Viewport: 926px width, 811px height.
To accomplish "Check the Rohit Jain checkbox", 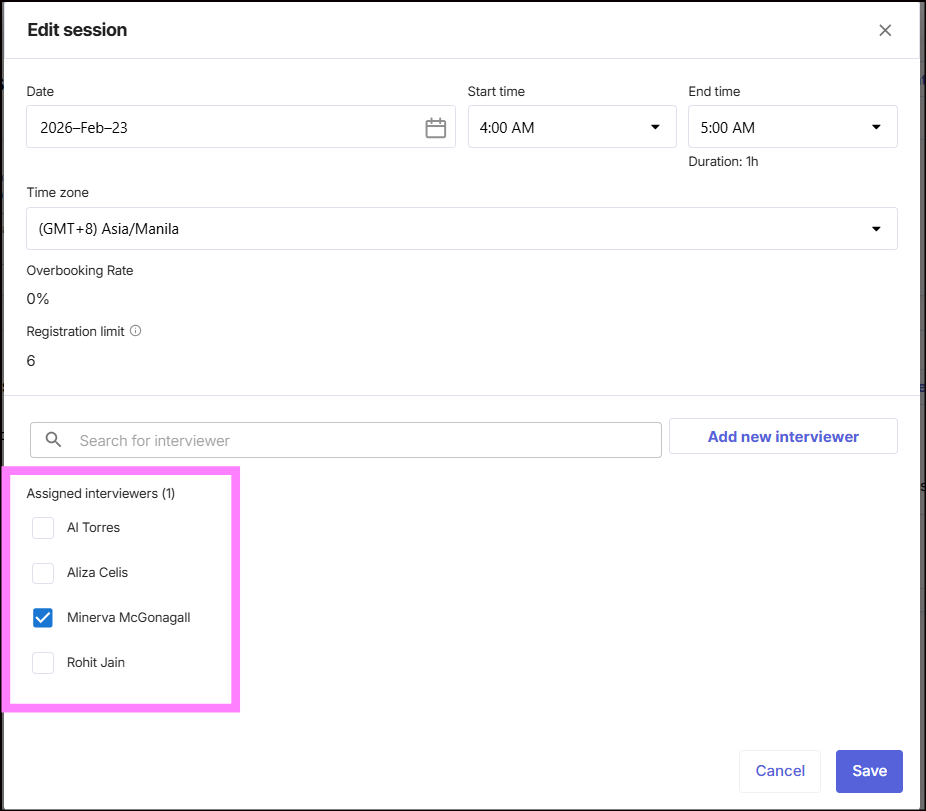I will 43,663.
